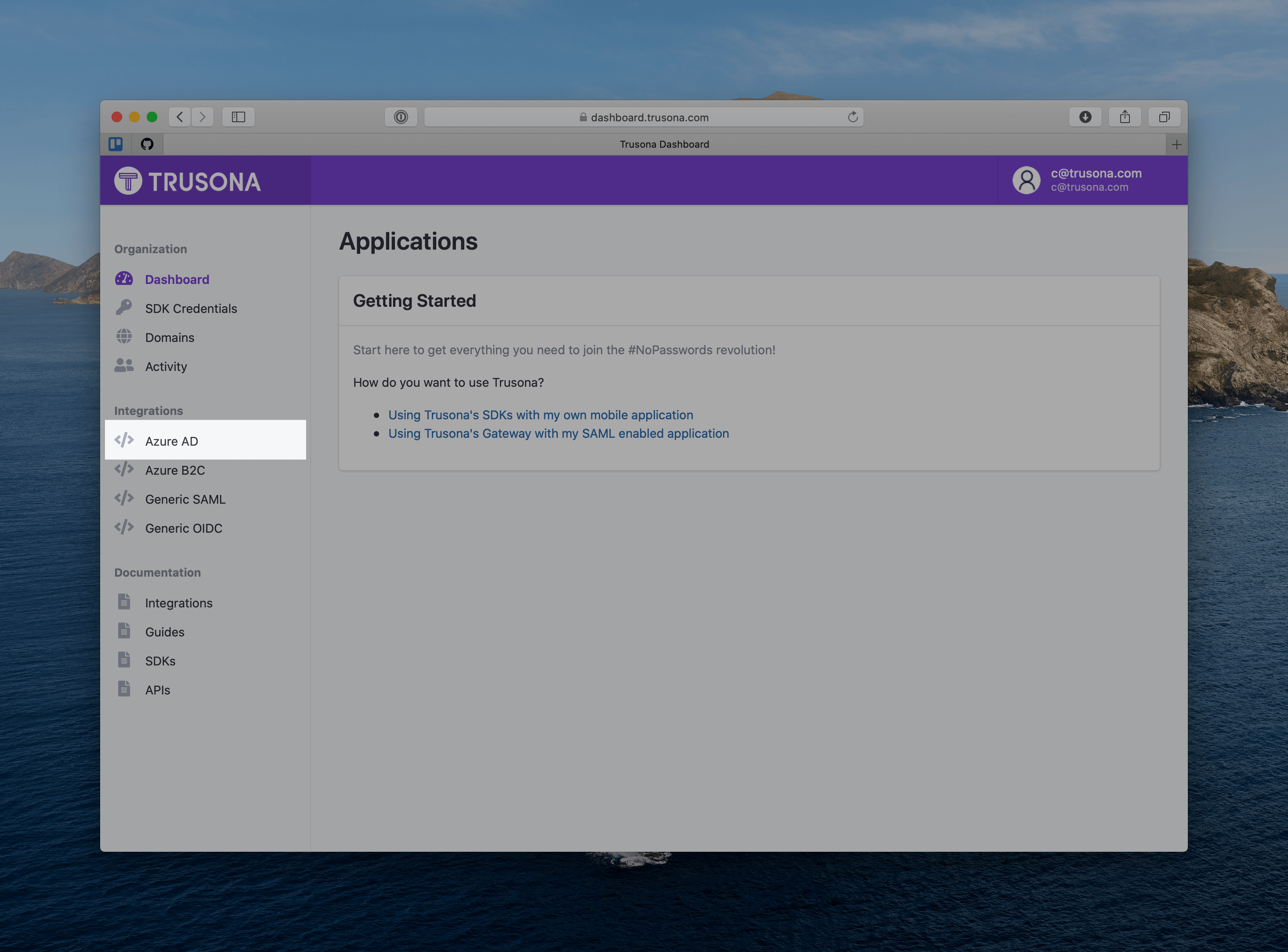Click the Trusona logo

pyautogui.click(x=187, y=181)
